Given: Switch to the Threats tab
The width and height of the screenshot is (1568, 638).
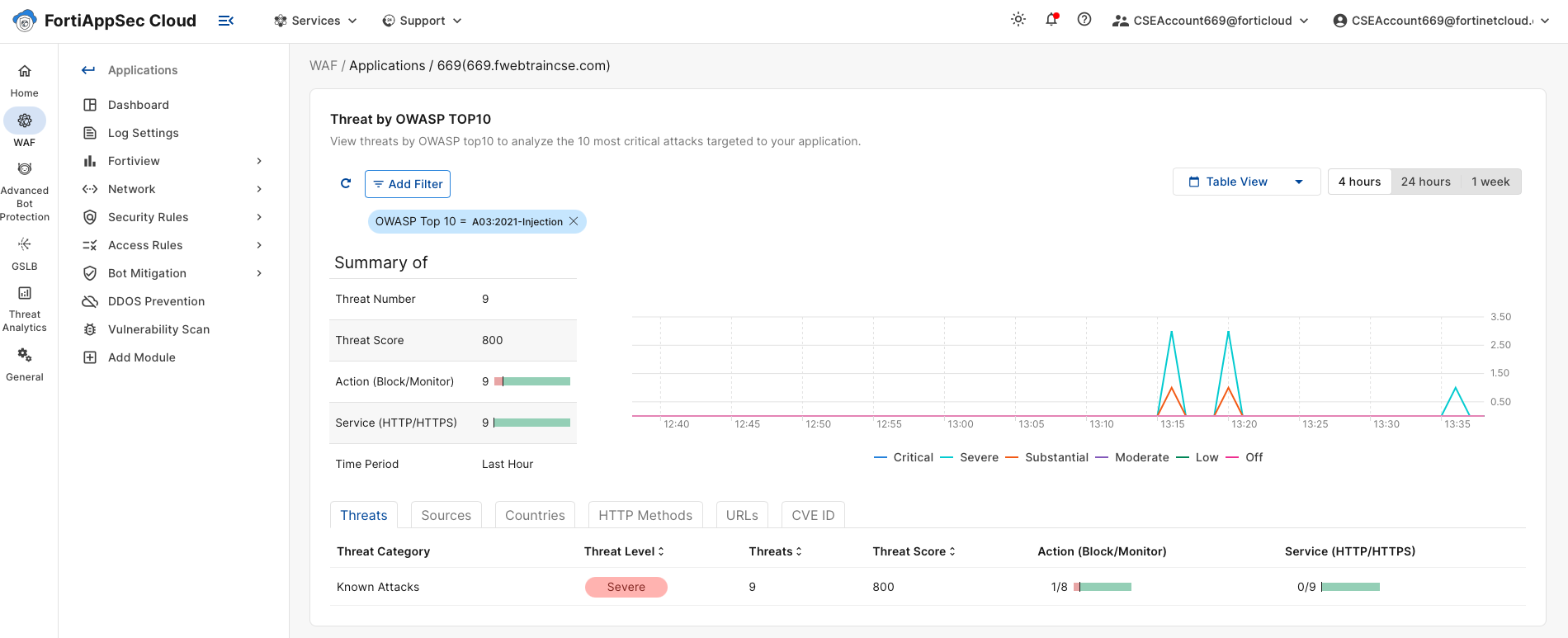Looking at the screenshot, I should (x=364, y=515).
